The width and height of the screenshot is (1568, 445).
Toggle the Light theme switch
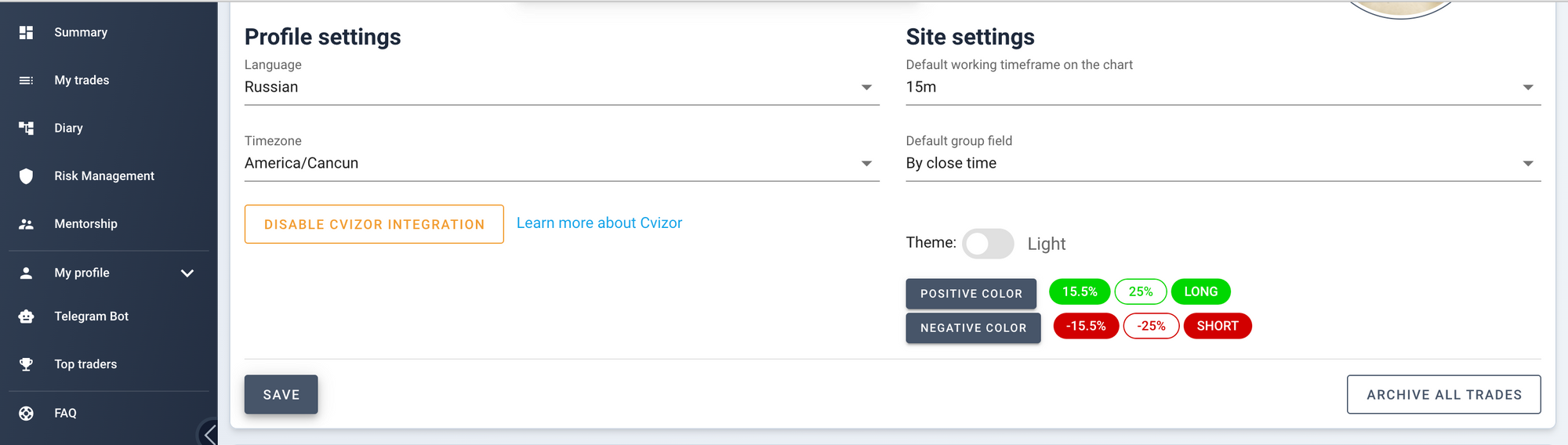(x=988, y=244)
